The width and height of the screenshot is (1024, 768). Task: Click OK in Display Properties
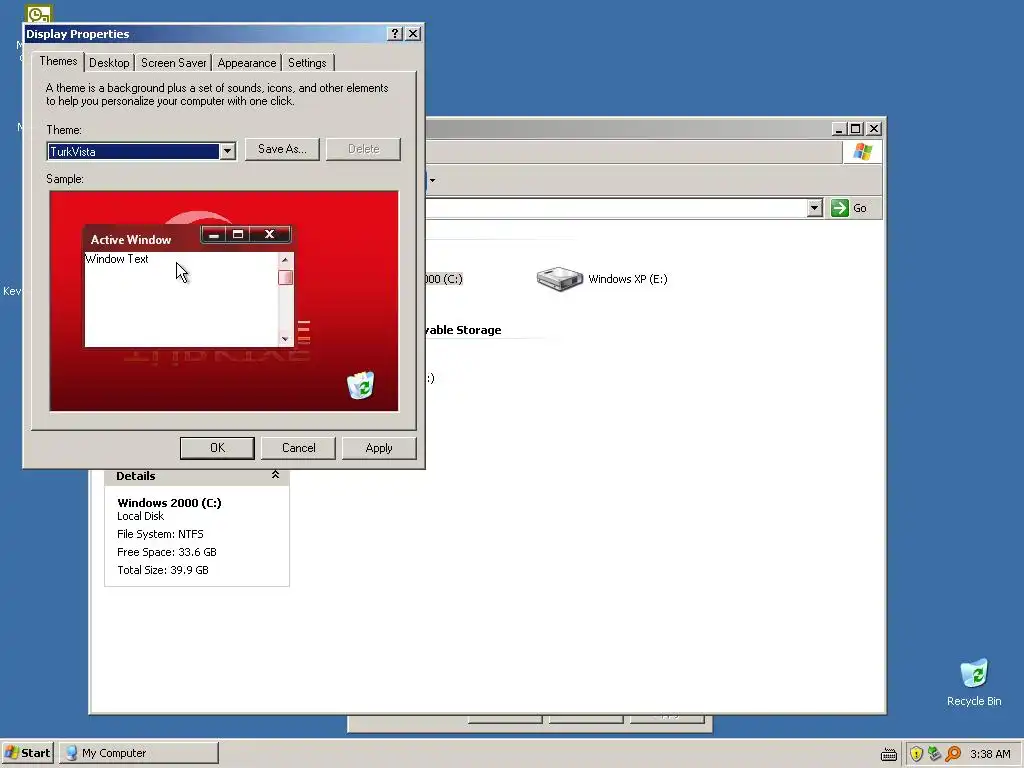tap(217, 448)
